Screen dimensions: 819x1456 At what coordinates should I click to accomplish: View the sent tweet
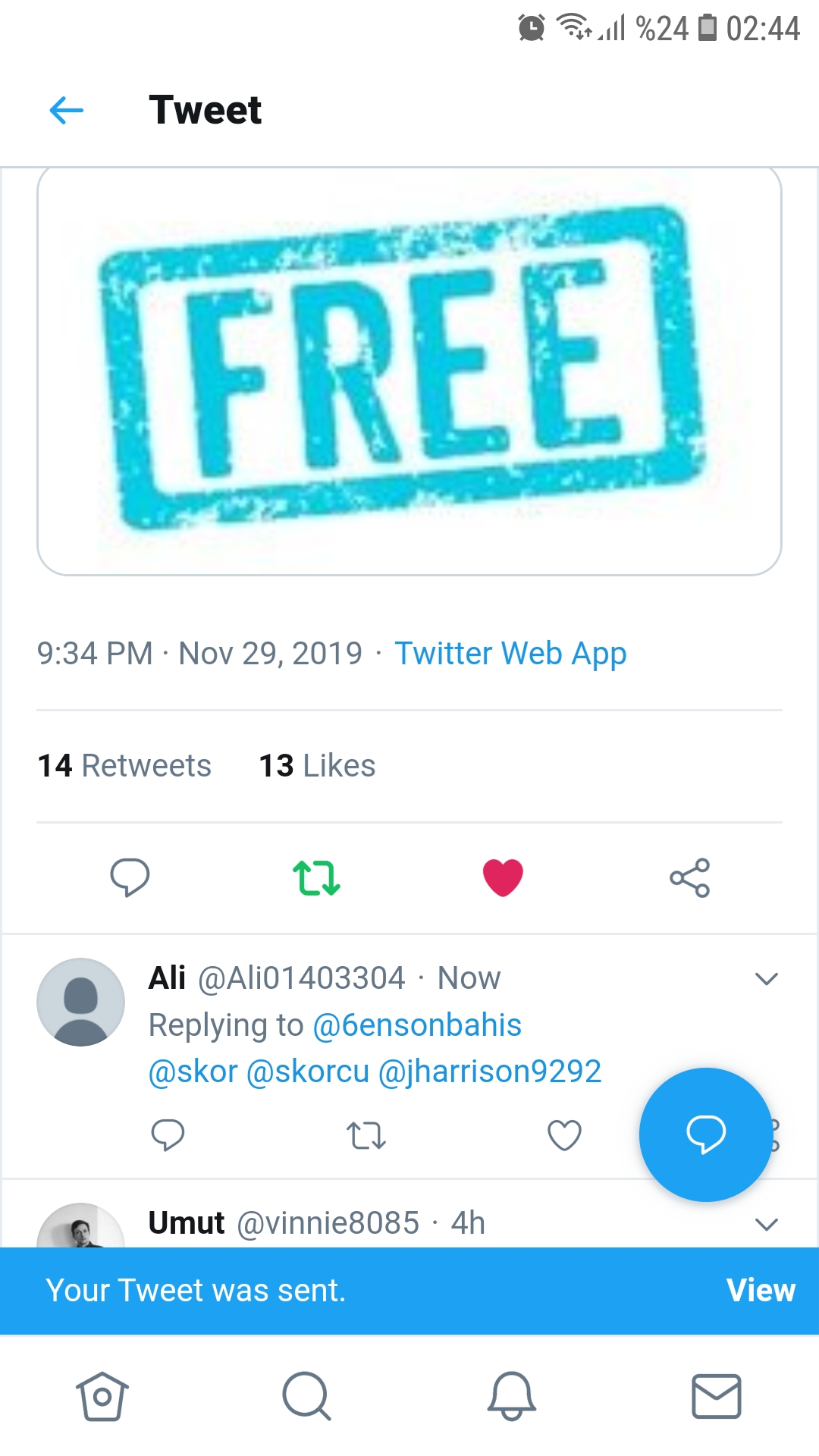pyautogui.click(x=761, y=1290)
